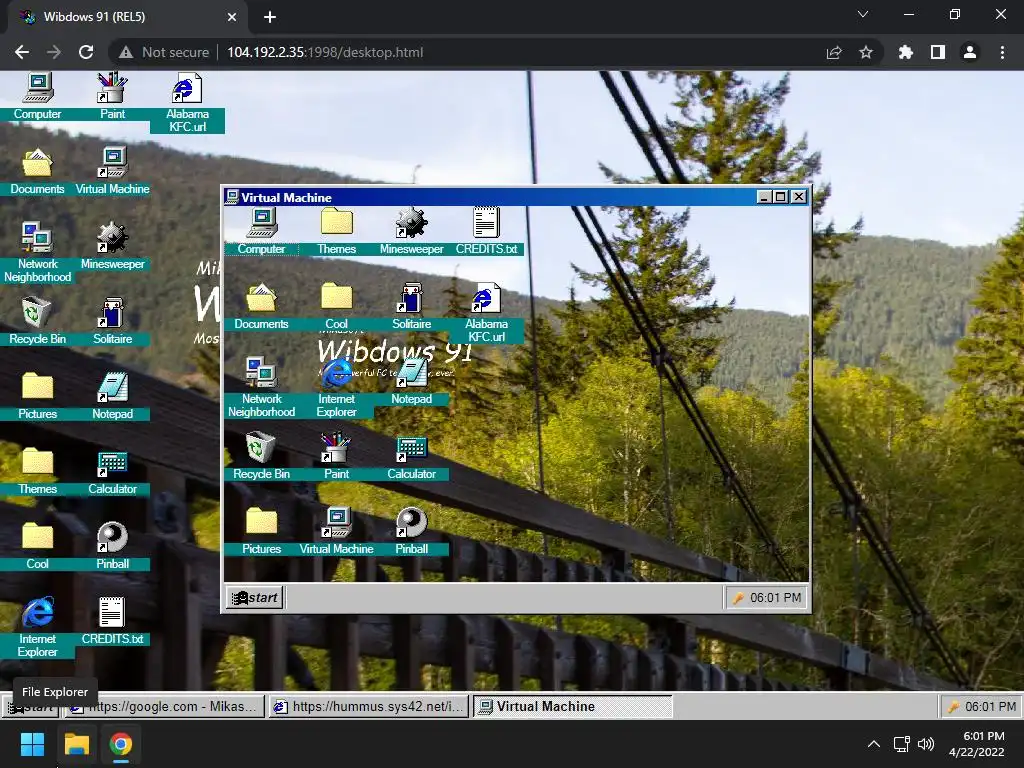This screenshot has height=768, width=1024.
Task: Open File Explorer on the host taskbar
Action: [x=76, y=744]
